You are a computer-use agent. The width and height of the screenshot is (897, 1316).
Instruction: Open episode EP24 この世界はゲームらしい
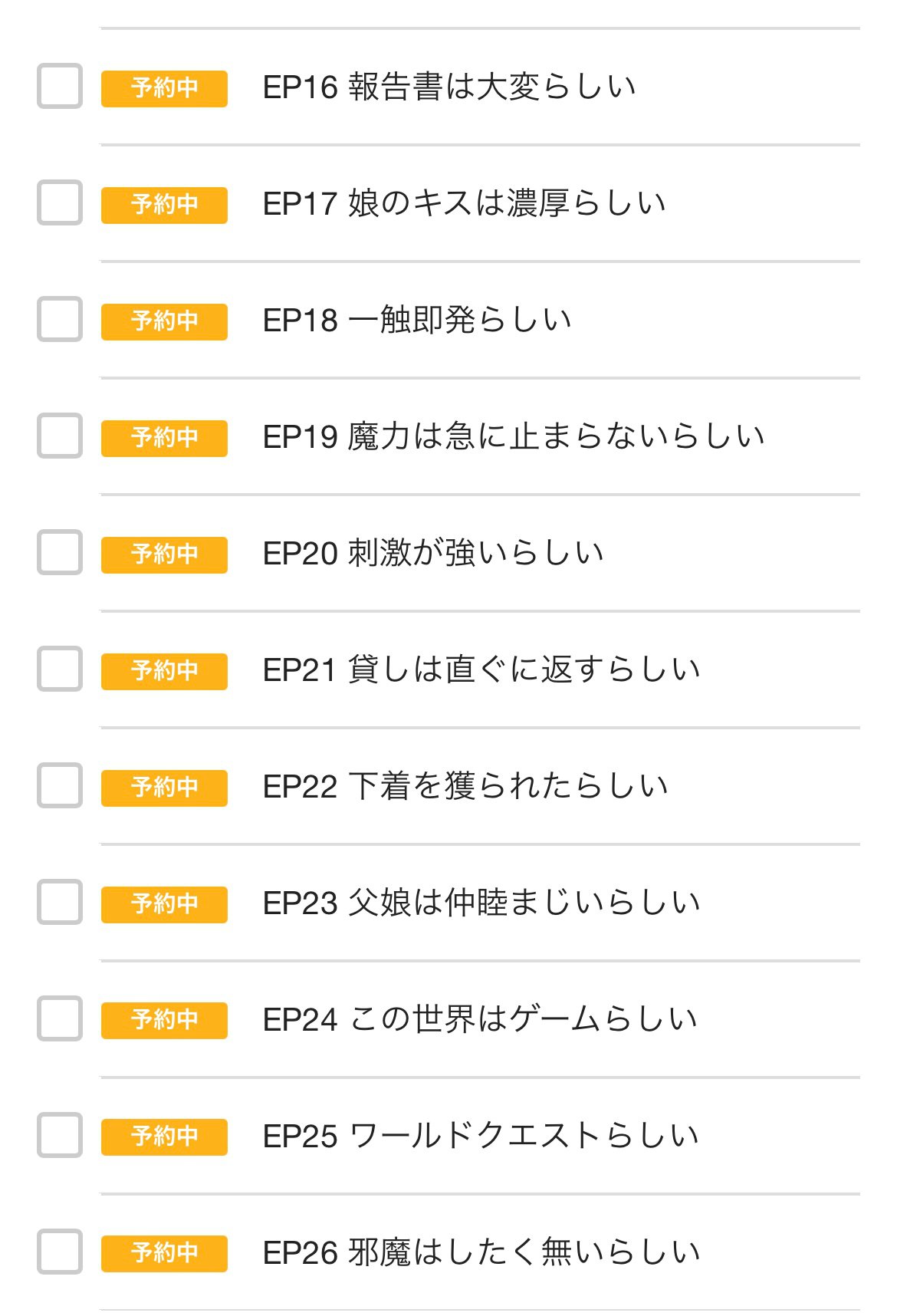(480, 1019)
